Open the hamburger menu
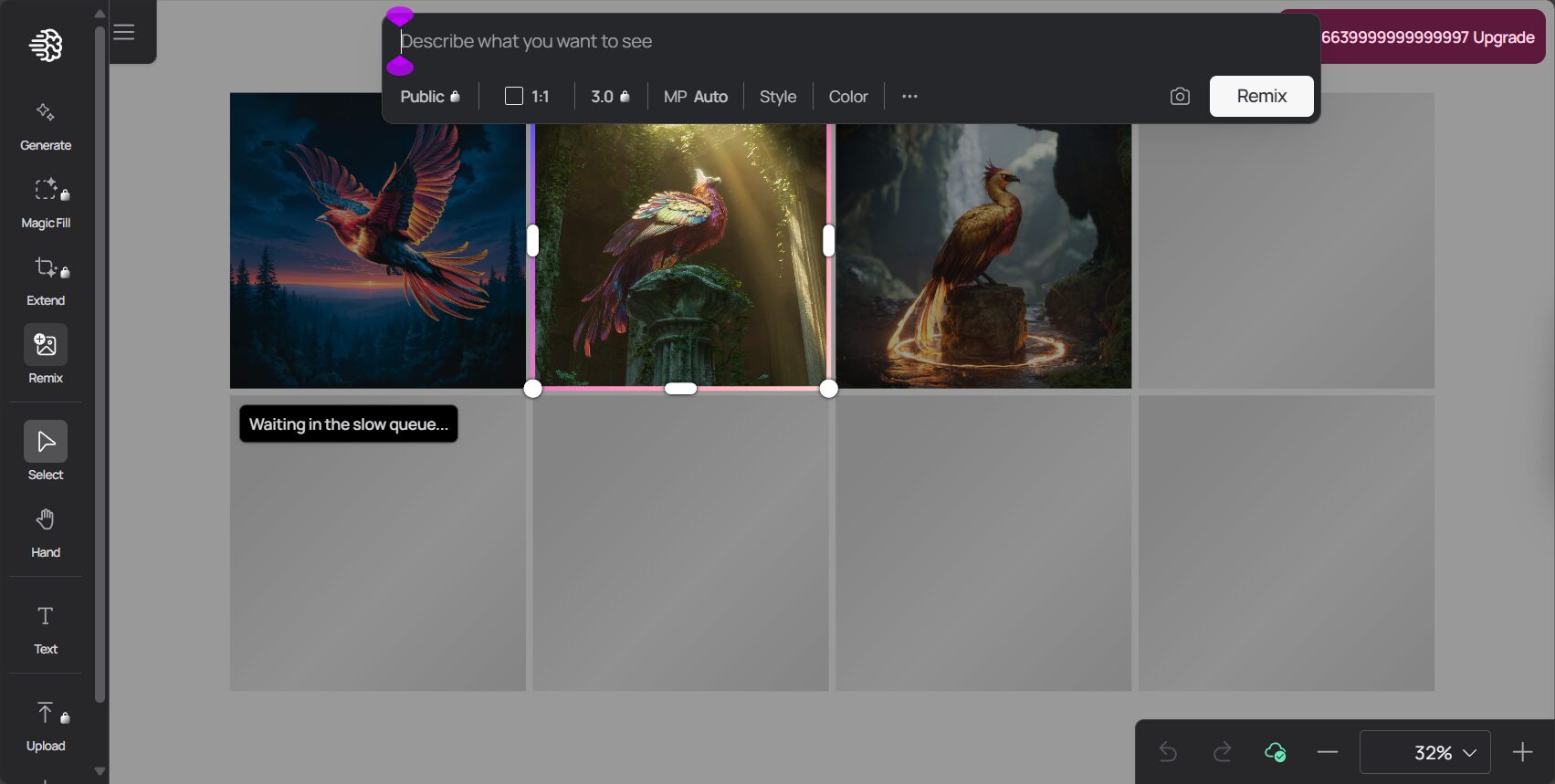1555x784 pixels. (x=124, y=32)
